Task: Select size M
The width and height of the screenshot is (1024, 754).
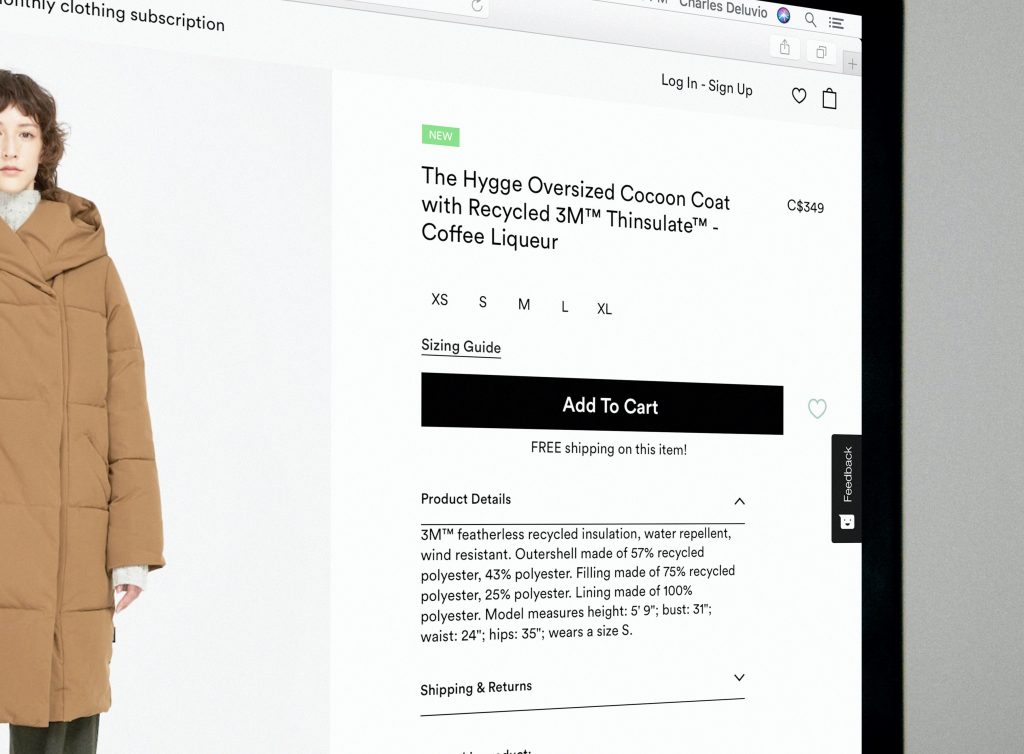Action: tap(524, 304)
